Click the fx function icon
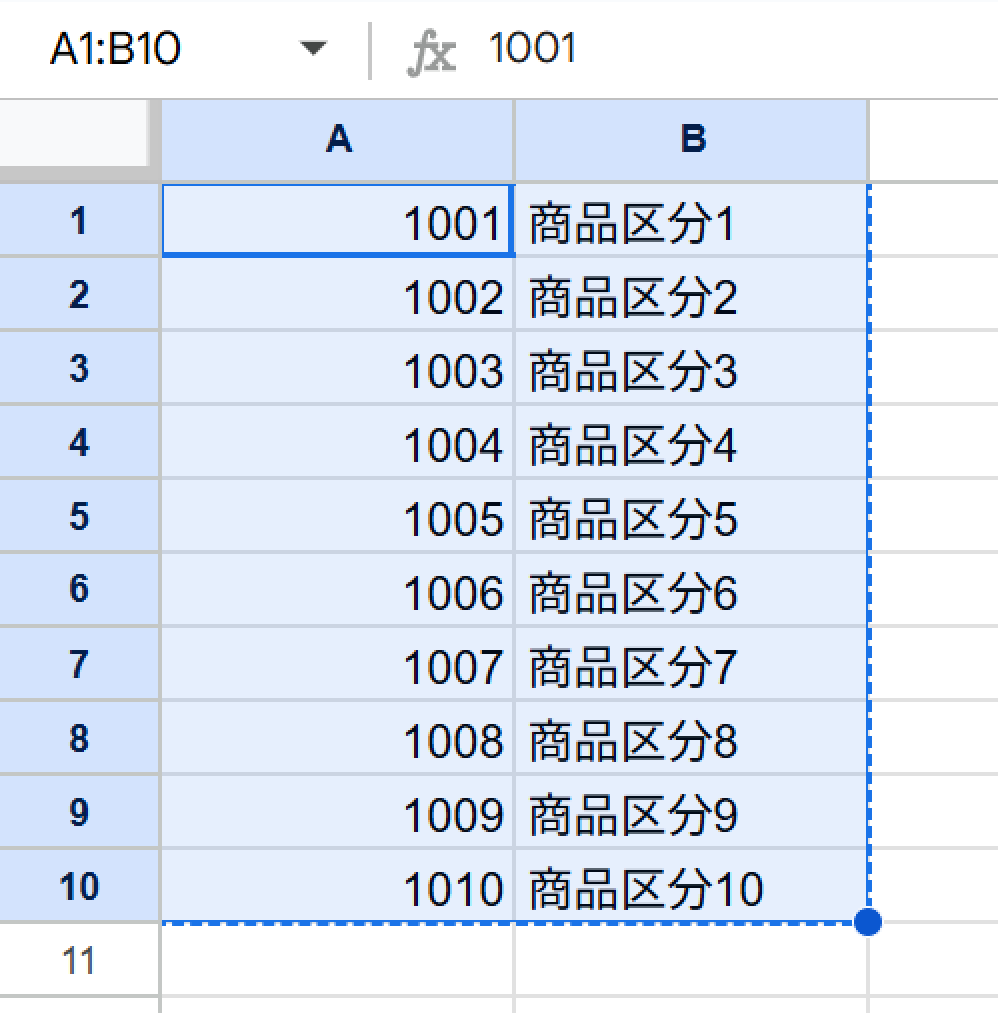 [431, 50]
